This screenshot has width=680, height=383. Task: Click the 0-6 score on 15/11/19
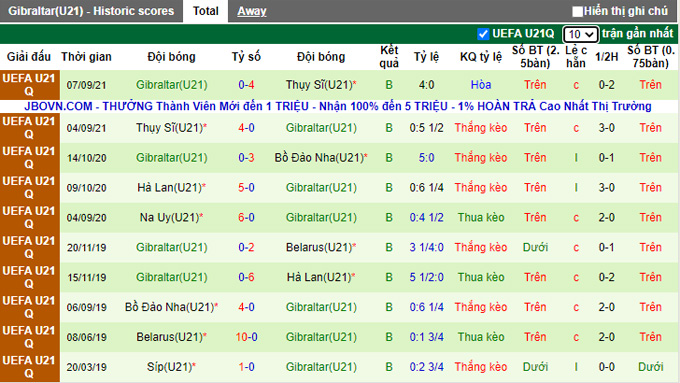point(246,277)
